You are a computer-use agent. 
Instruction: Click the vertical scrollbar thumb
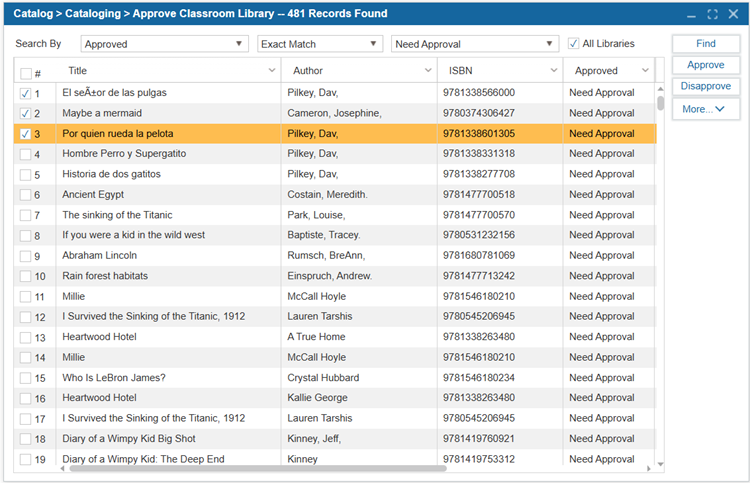(x=661, y=103)
